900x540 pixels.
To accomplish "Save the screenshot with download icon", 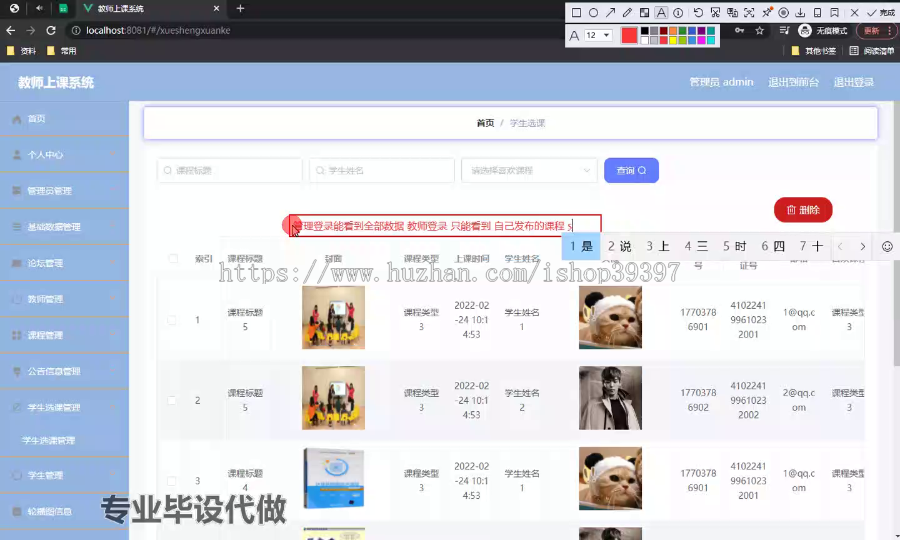I will tap(800, 12).
